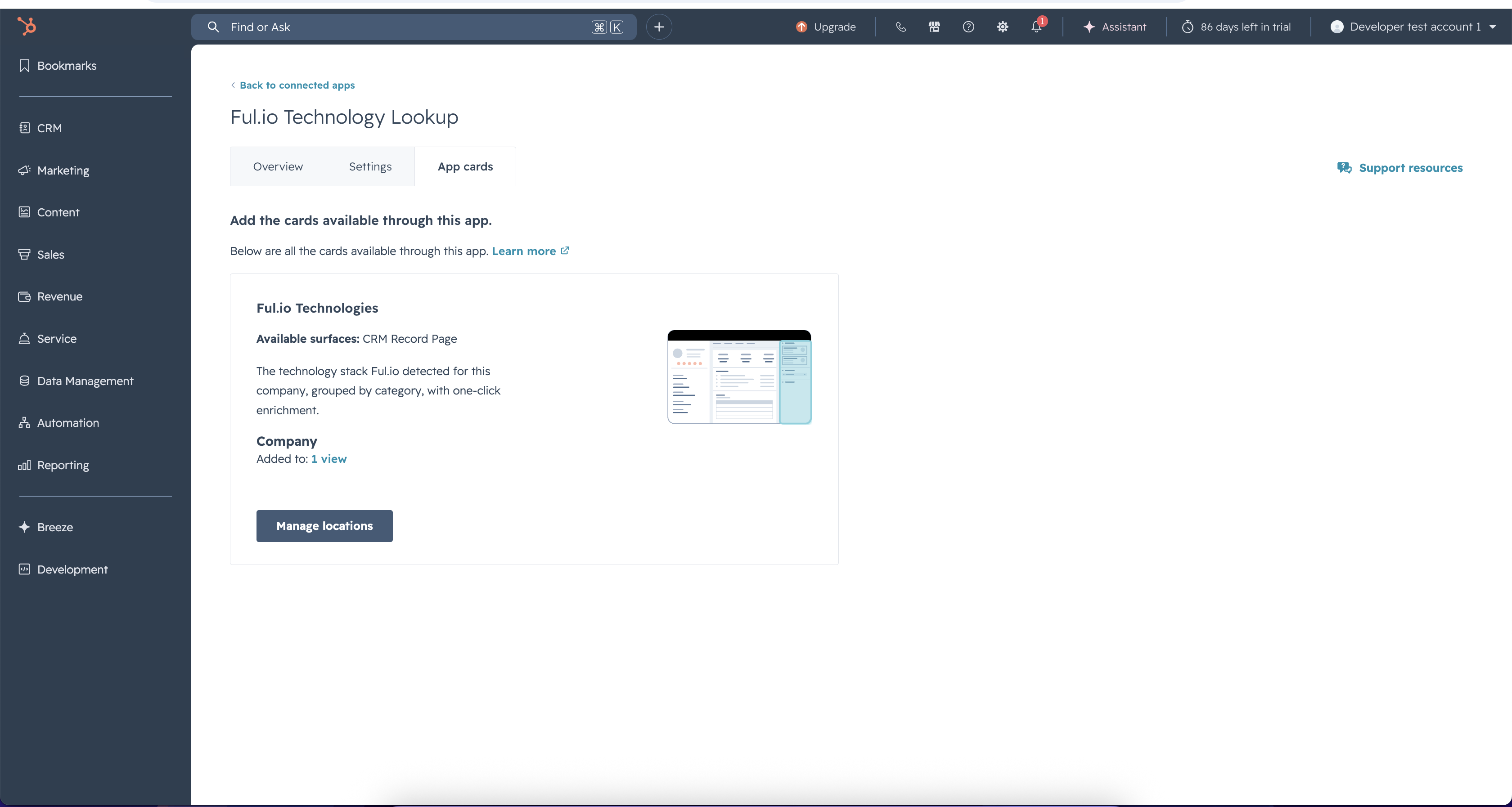
Task: Click the search magnifier icon
Action: (x=214, y=27)
